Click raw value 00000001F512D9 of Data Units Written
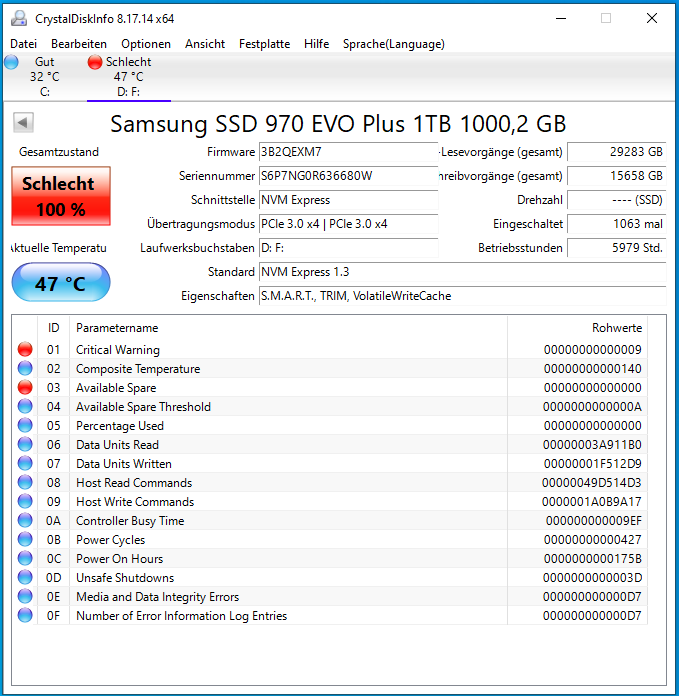Image resolution: width=679 pixels, height=696 pixels. [x=592, y=464]
